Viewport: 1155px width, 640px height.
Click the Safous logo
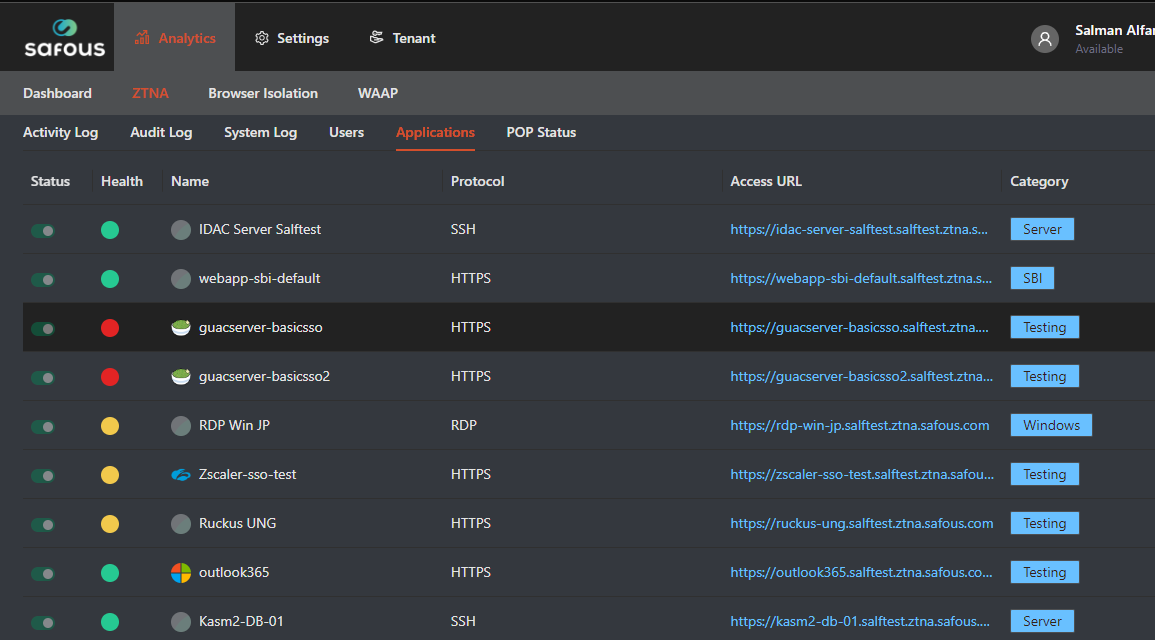64,37
